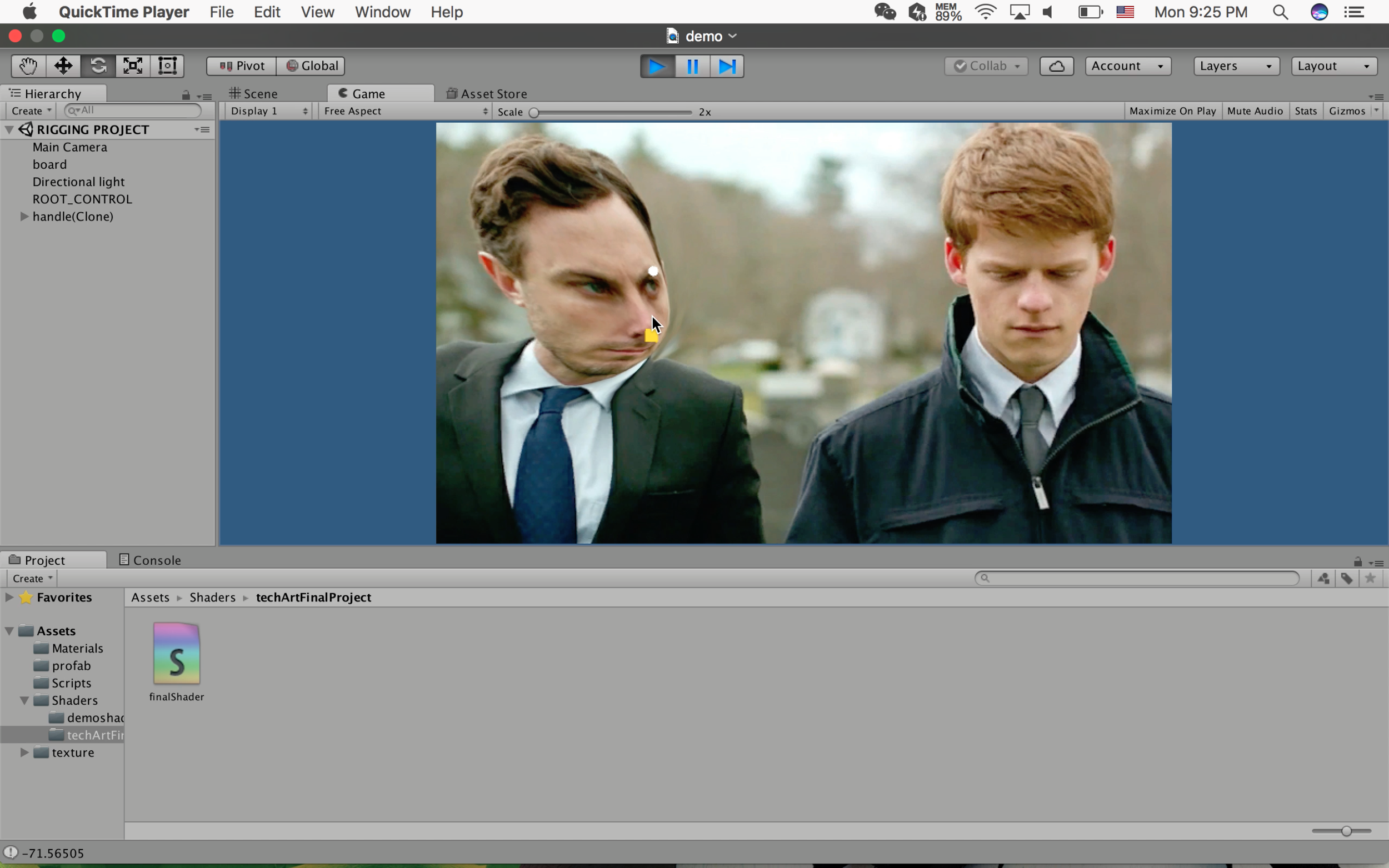Select the Scale tool

point(133,66)
